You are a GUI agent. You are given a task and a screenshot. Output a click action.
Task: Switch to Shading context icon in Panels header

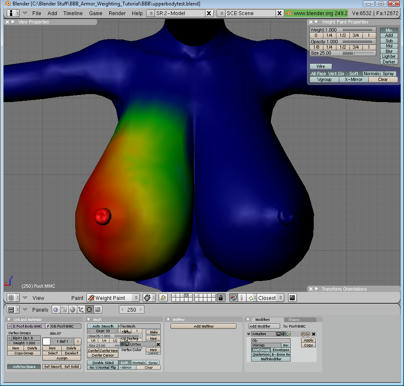point(73,310)
